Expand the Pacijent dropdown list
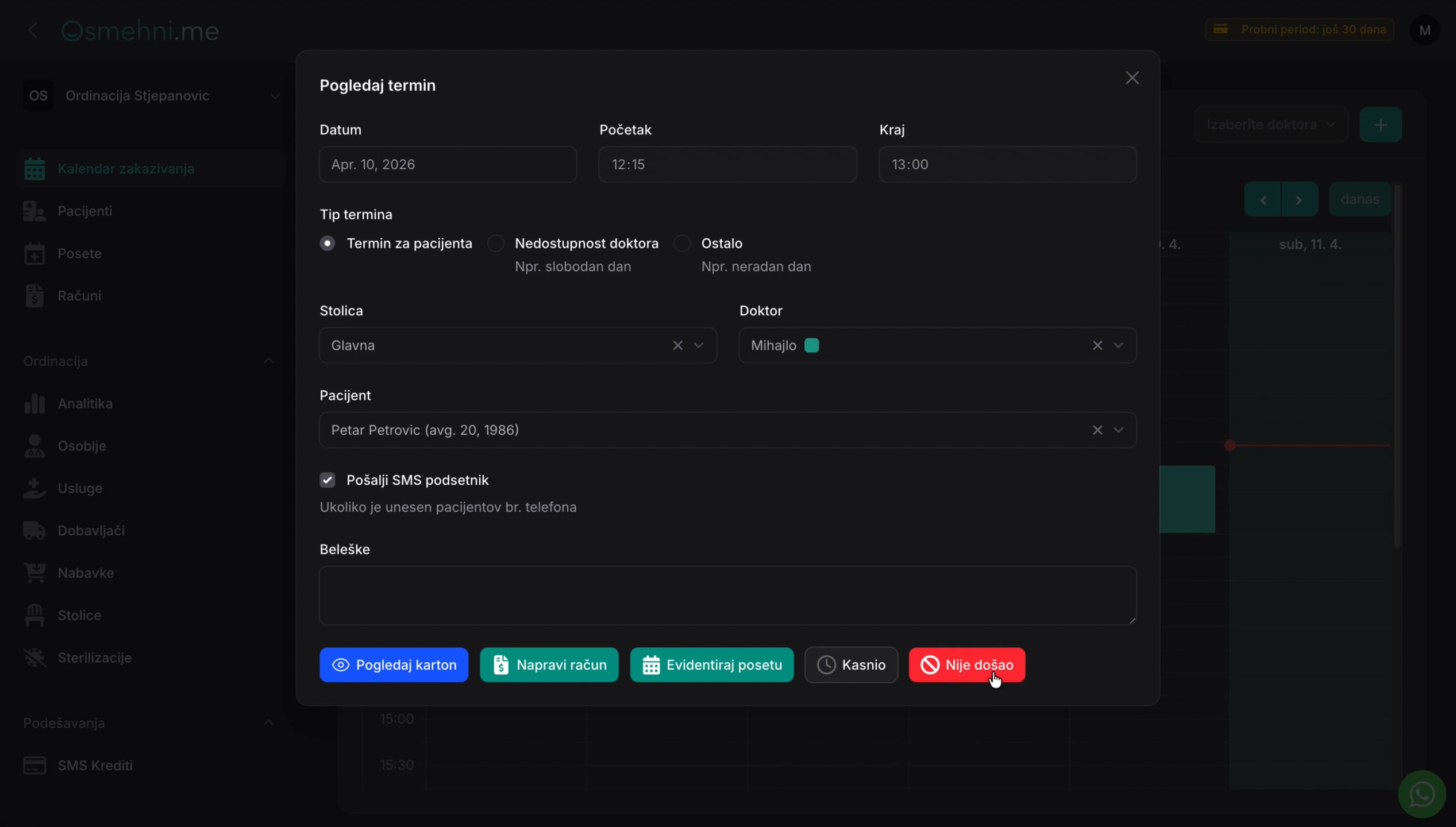The height and width of the screenshot is (827, 1456). point(1118,430)
